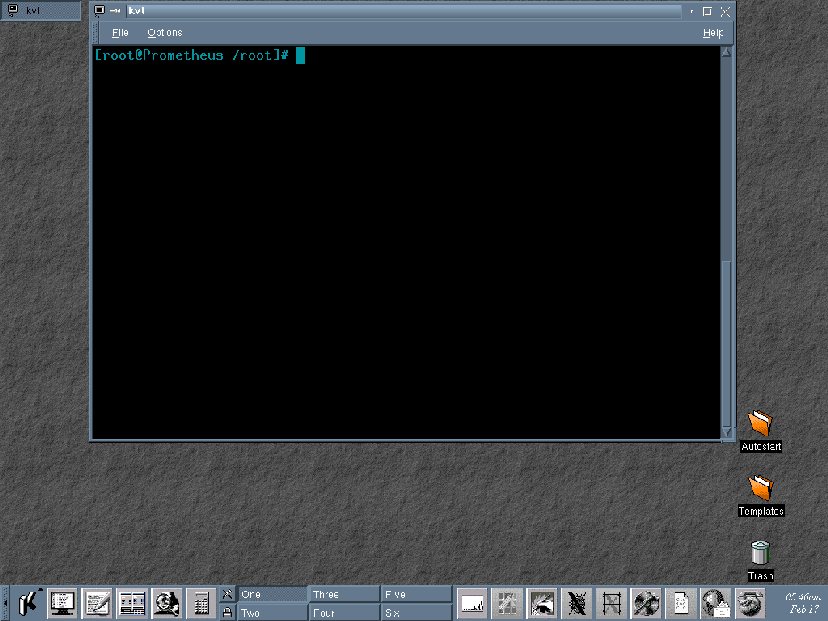Switch to virtual desktop Three
The height and width of the screenshot is (621, 828).
[x=343, y=594]
